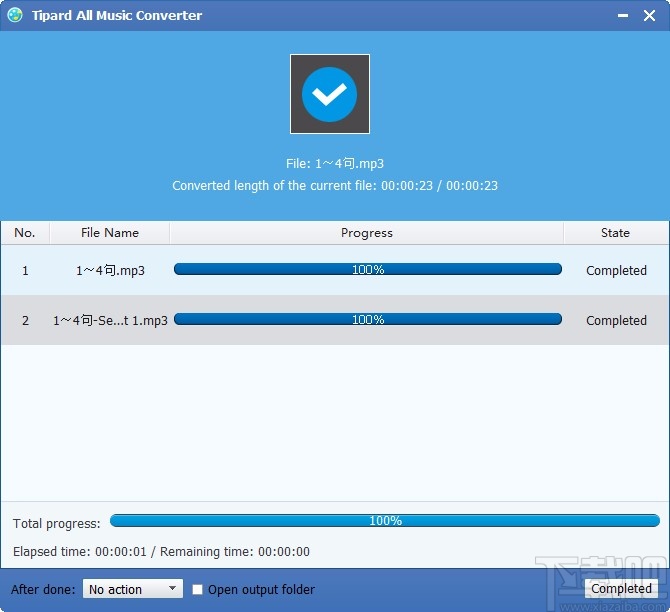Screen dimensions: 670x612
Task: Click Completed state of row 2
Action: coord(616,321)
